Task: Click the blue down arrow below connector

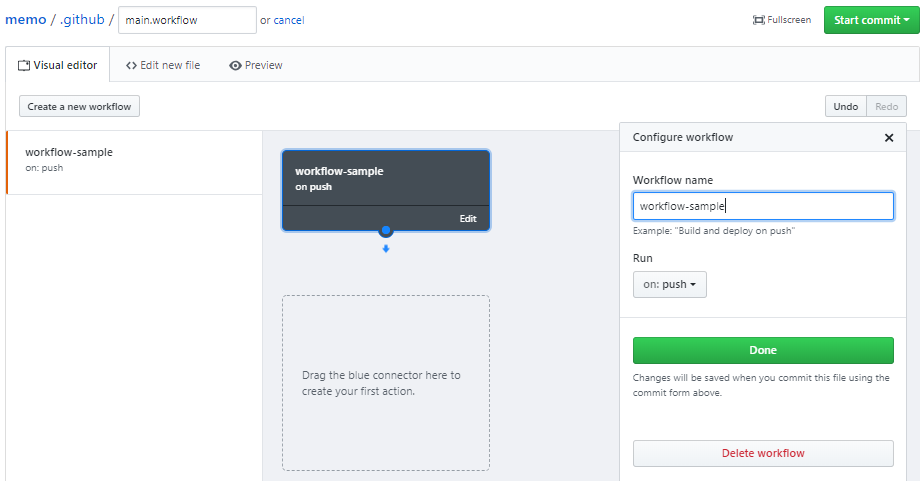Action: (x=386, y=248)
